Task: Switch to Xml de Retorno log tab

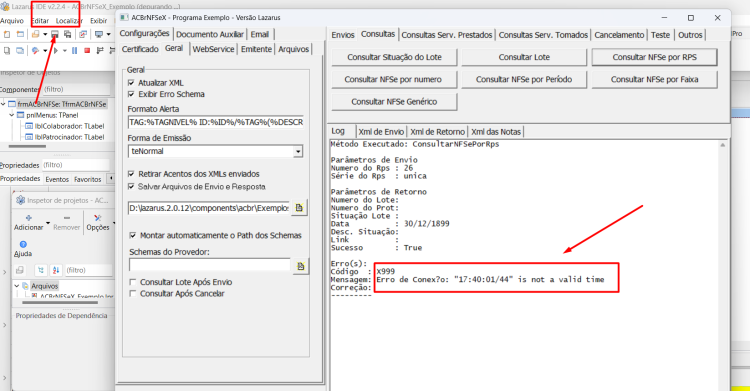Action: pyautogui.click(x=437, y=132)
